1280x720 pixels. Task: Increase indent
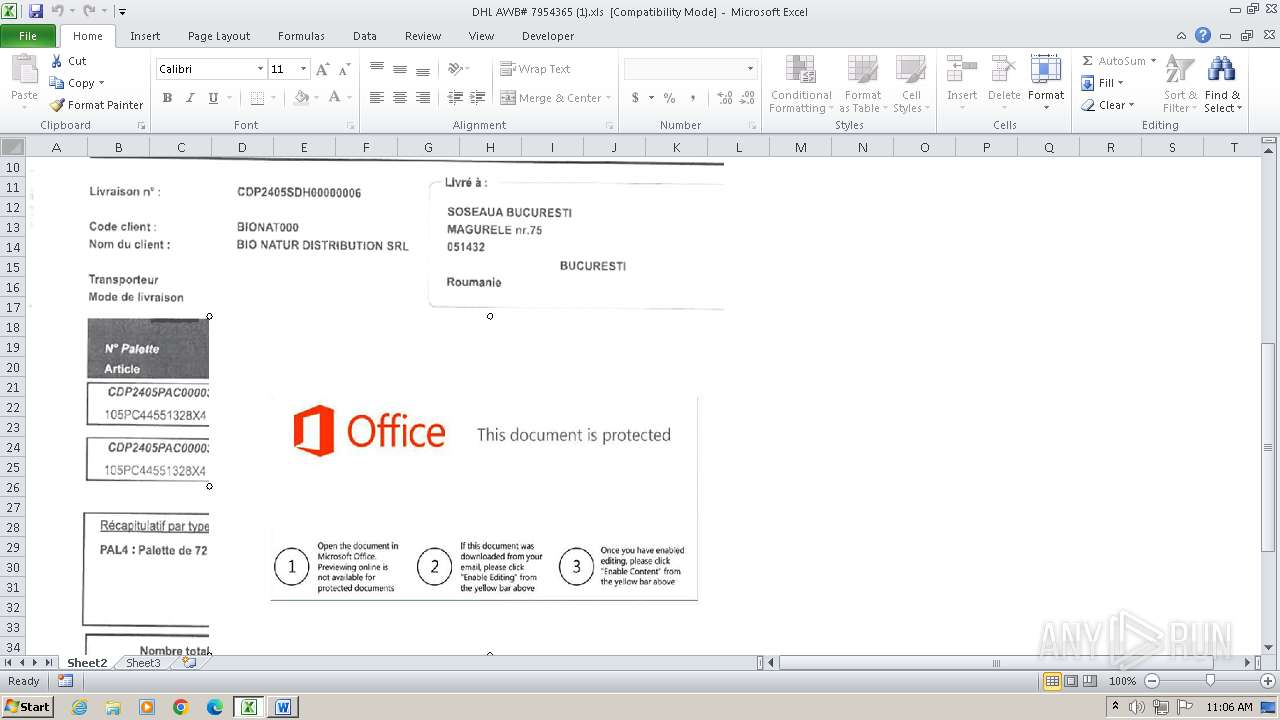pos(478,98)
